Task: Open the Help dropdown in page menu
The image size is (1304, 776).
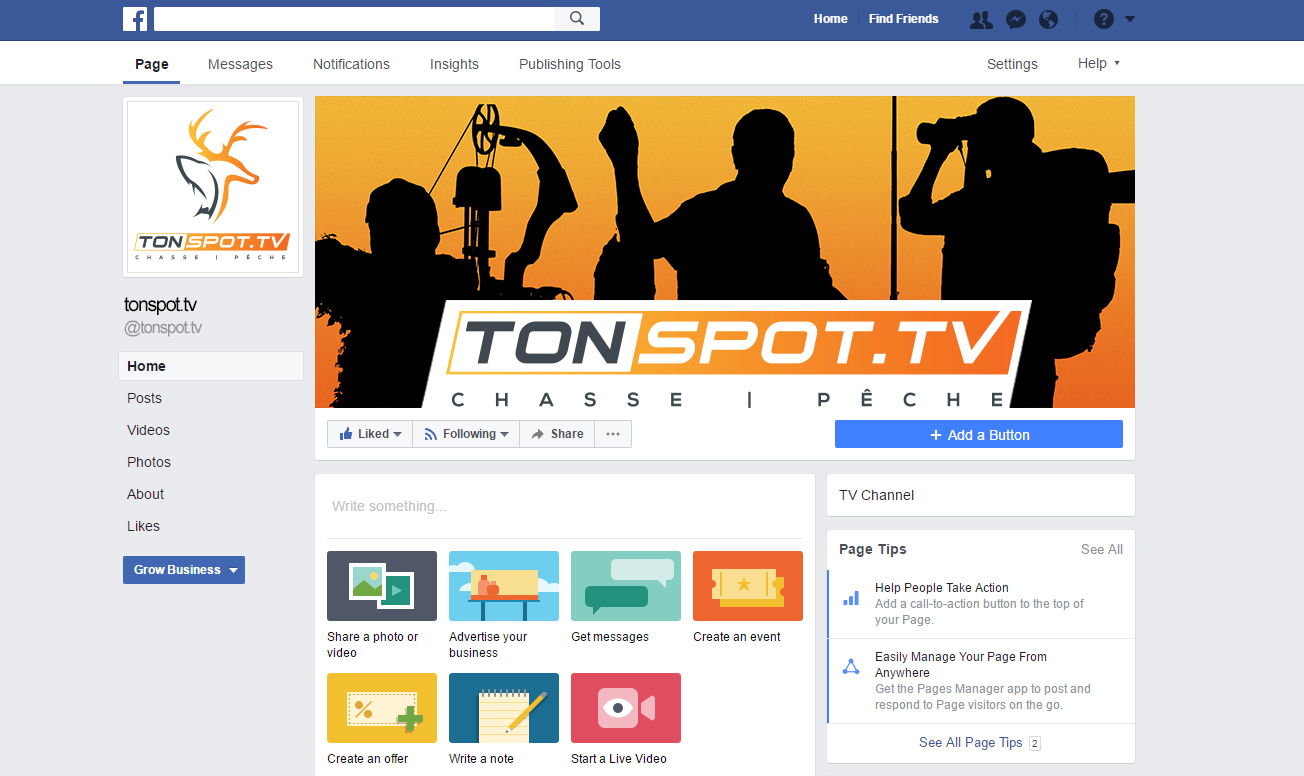Action: tap(1099, 63)
